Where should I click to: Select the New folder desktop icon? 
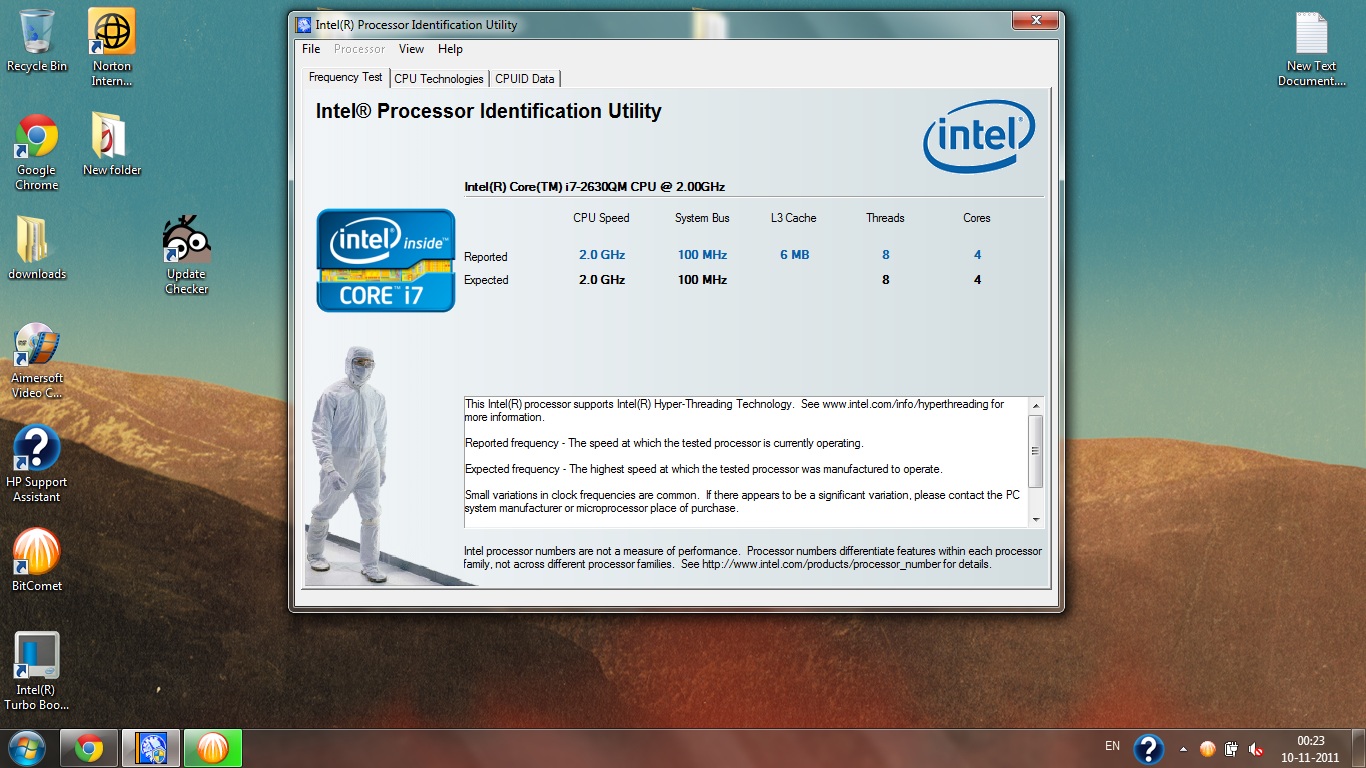pos(112,143)
